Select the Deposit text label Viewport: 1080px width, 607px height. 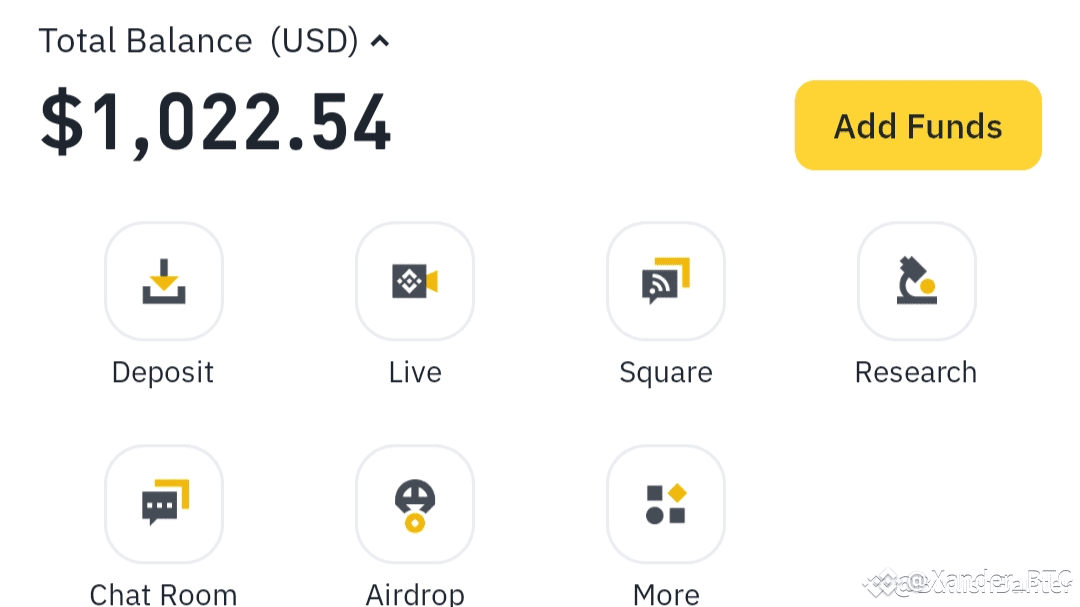[163, 373]
